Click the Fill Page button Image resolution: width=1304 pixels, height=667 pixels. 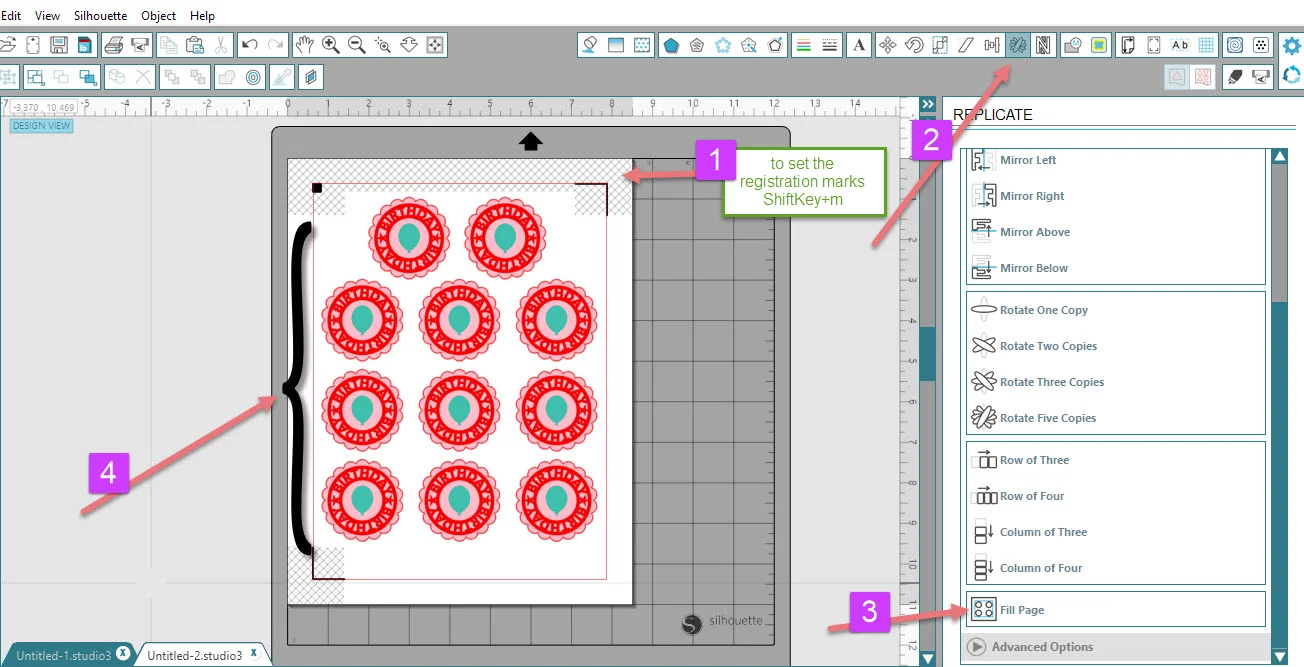pyautogui.click(x=1115, y=610)
